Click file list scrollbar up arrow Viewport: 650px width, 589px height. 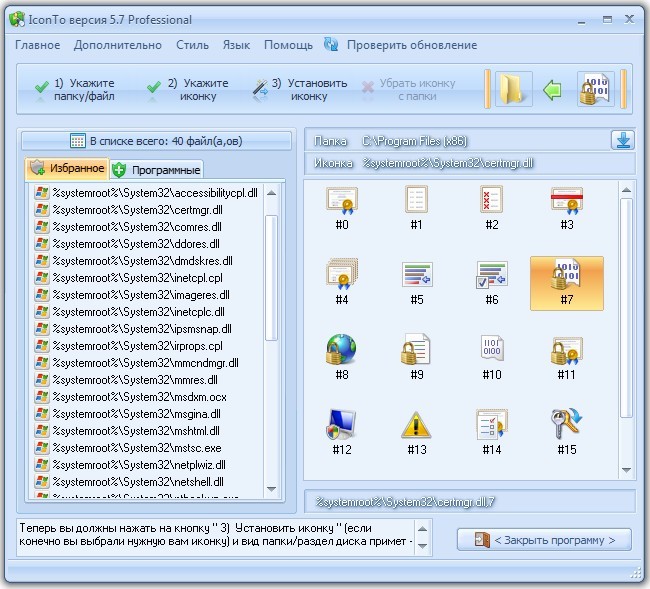[x=272, y=193]
